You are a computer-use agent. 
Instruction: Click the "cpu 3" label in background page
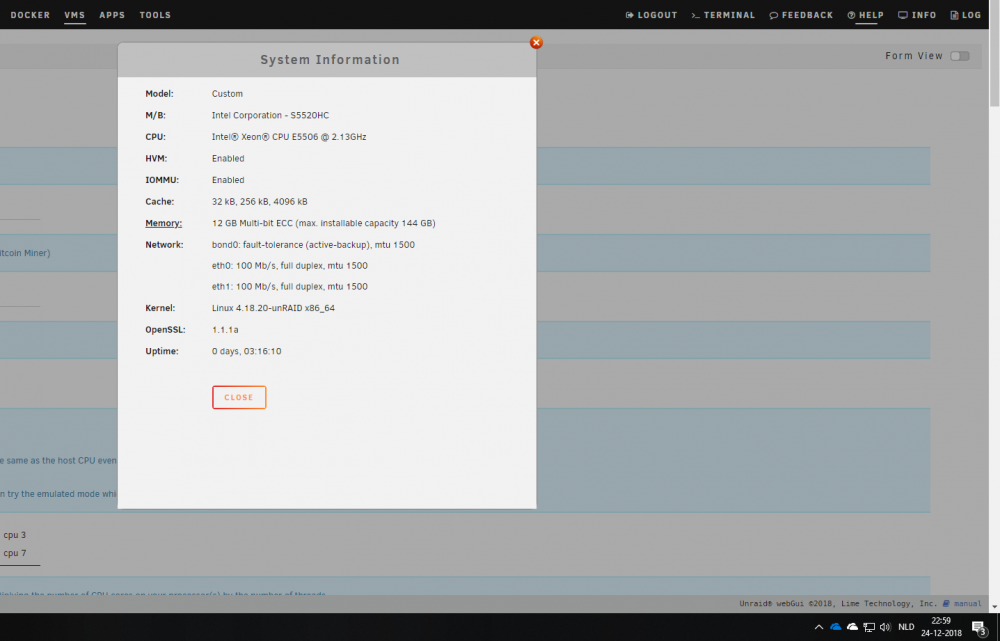click(15, 535)
